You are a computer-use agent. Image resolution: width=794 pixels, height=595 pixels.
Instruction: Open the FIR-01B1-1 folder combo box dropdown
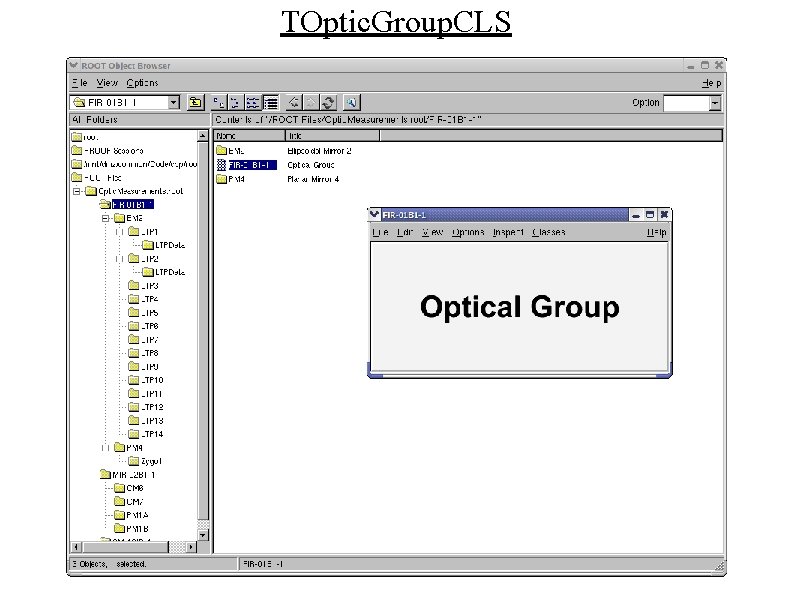pyautogui.click(x=174, y=103)
